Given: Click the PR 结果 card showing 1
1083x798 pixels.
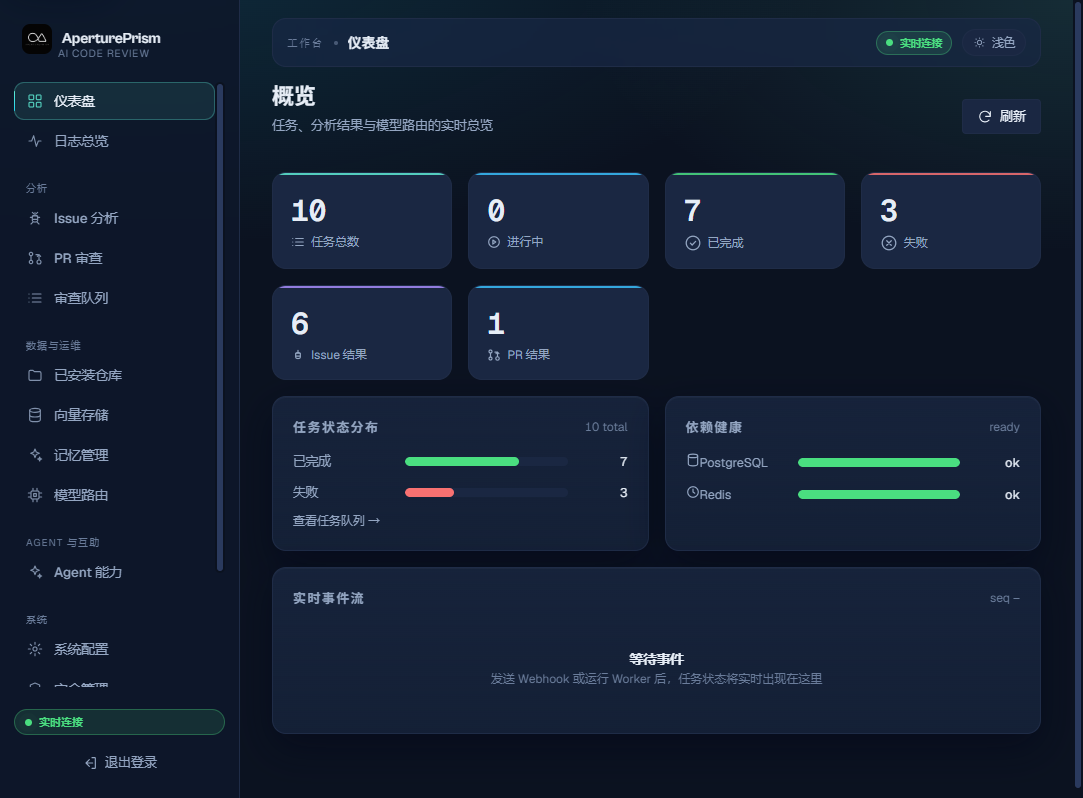Looking at the screenshot, I should pyautogui.click(x=558, y=333).
